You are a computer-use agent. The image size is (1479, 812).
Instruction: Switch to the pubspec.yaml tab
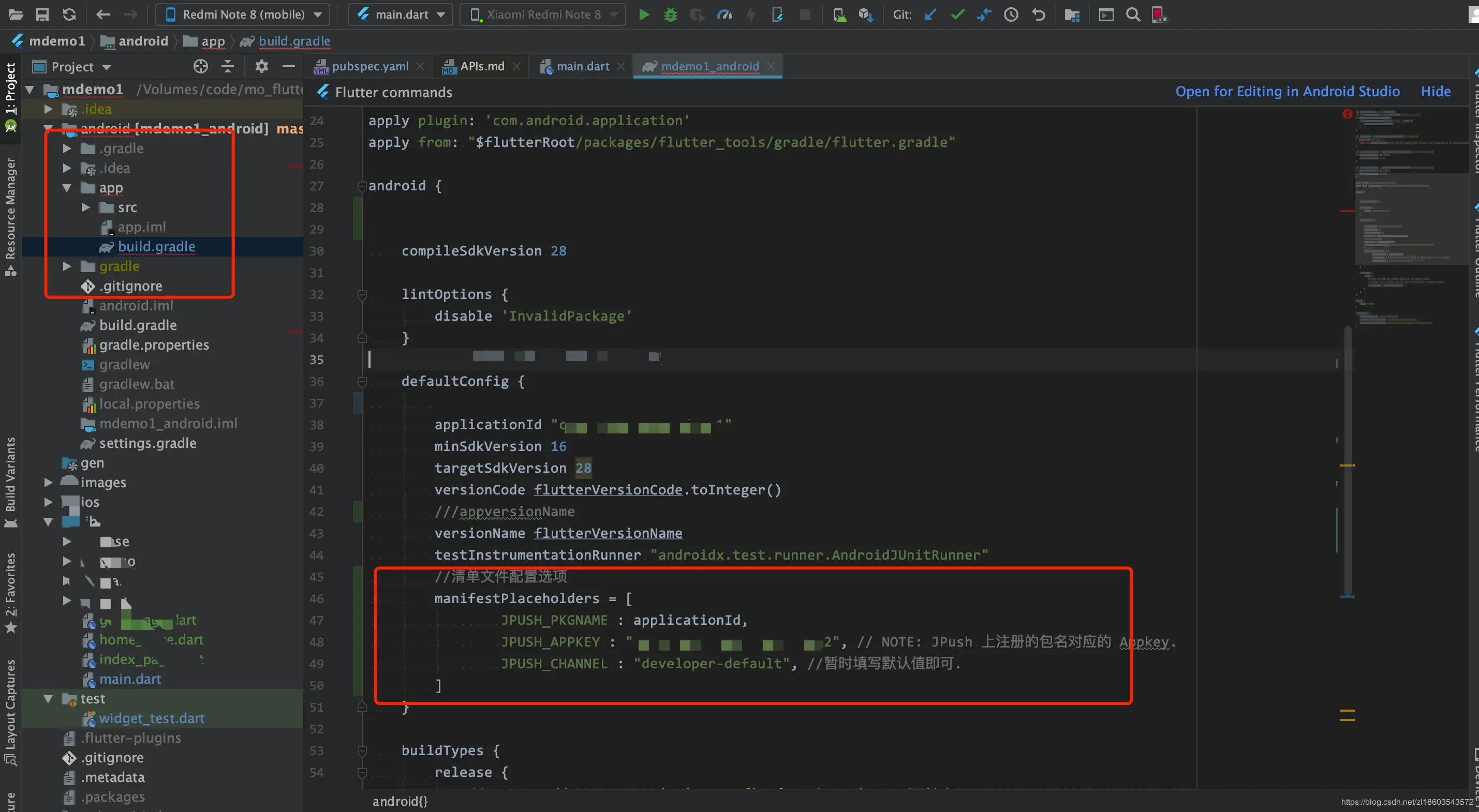(x=369, y=67)
